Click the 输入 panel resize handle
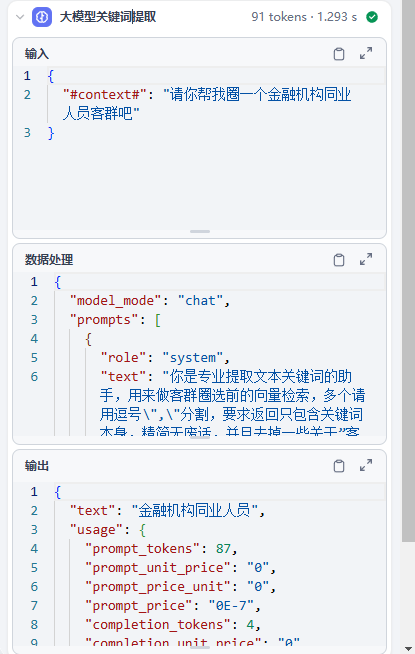 pos(200,231)
